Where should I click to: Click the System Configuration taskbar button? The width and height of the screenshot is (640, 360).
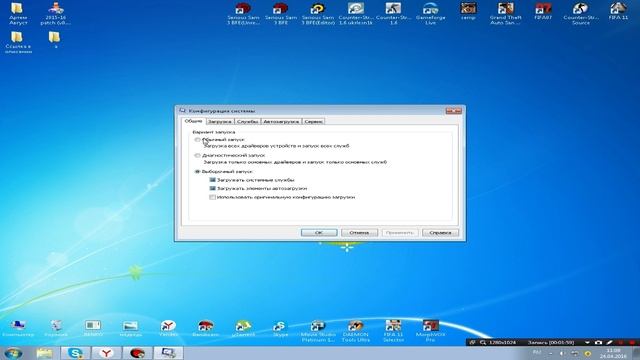pyautogui.click(x=169, y=353)
